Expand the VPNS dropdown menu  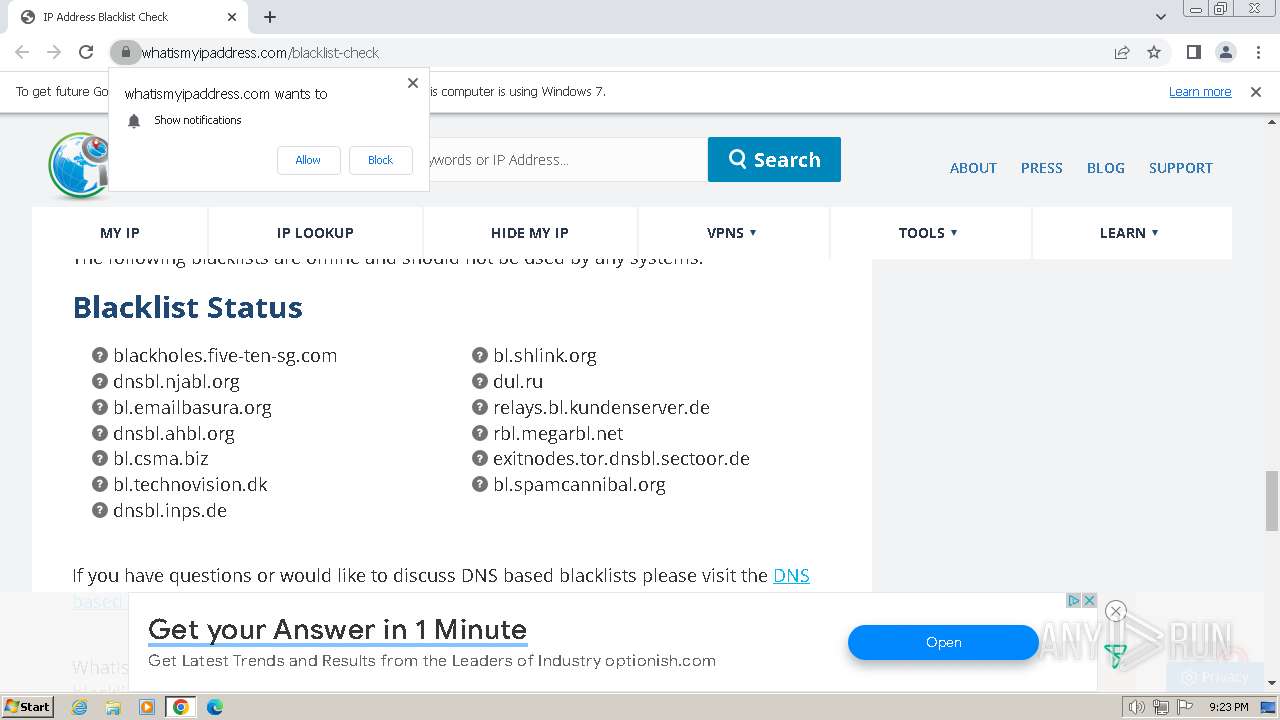pos(732,233)
